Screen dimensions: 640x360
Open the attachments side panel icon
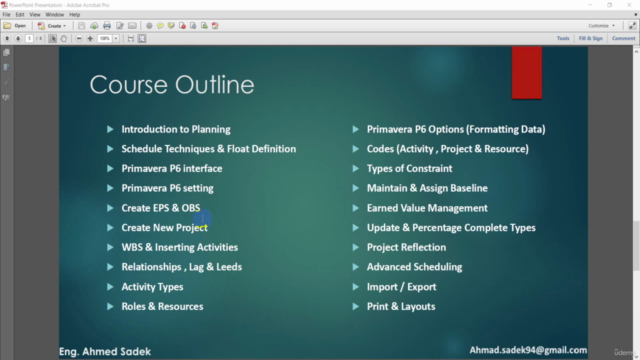6,82
